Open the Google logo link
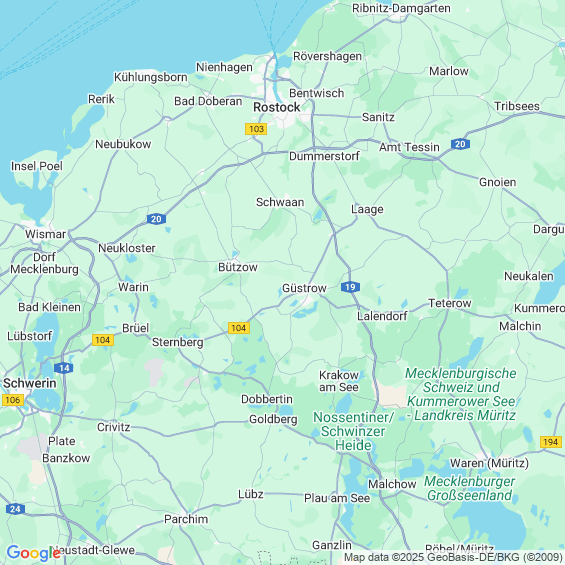565x565 pixels. coord(34,553)
